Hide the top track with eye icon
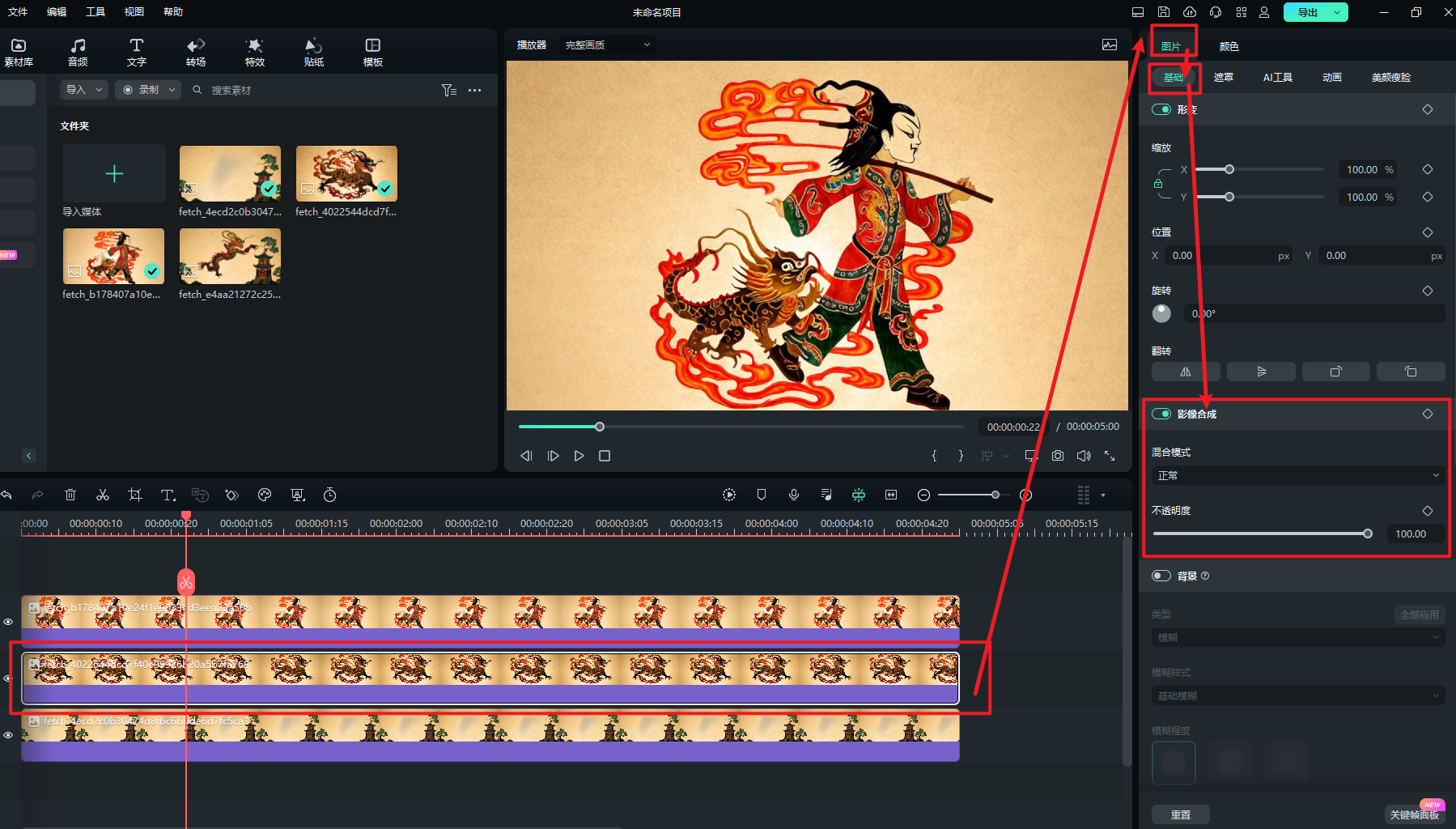The image size is (1456, 829). 8,622
